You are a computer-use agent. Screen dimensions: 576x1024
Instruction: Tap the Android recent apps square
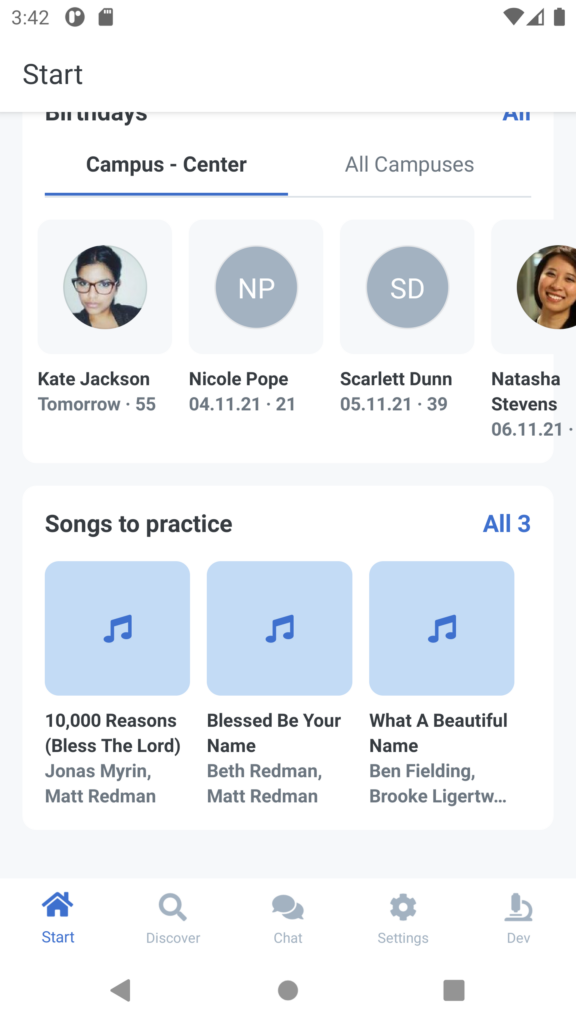tap(454, 990)
